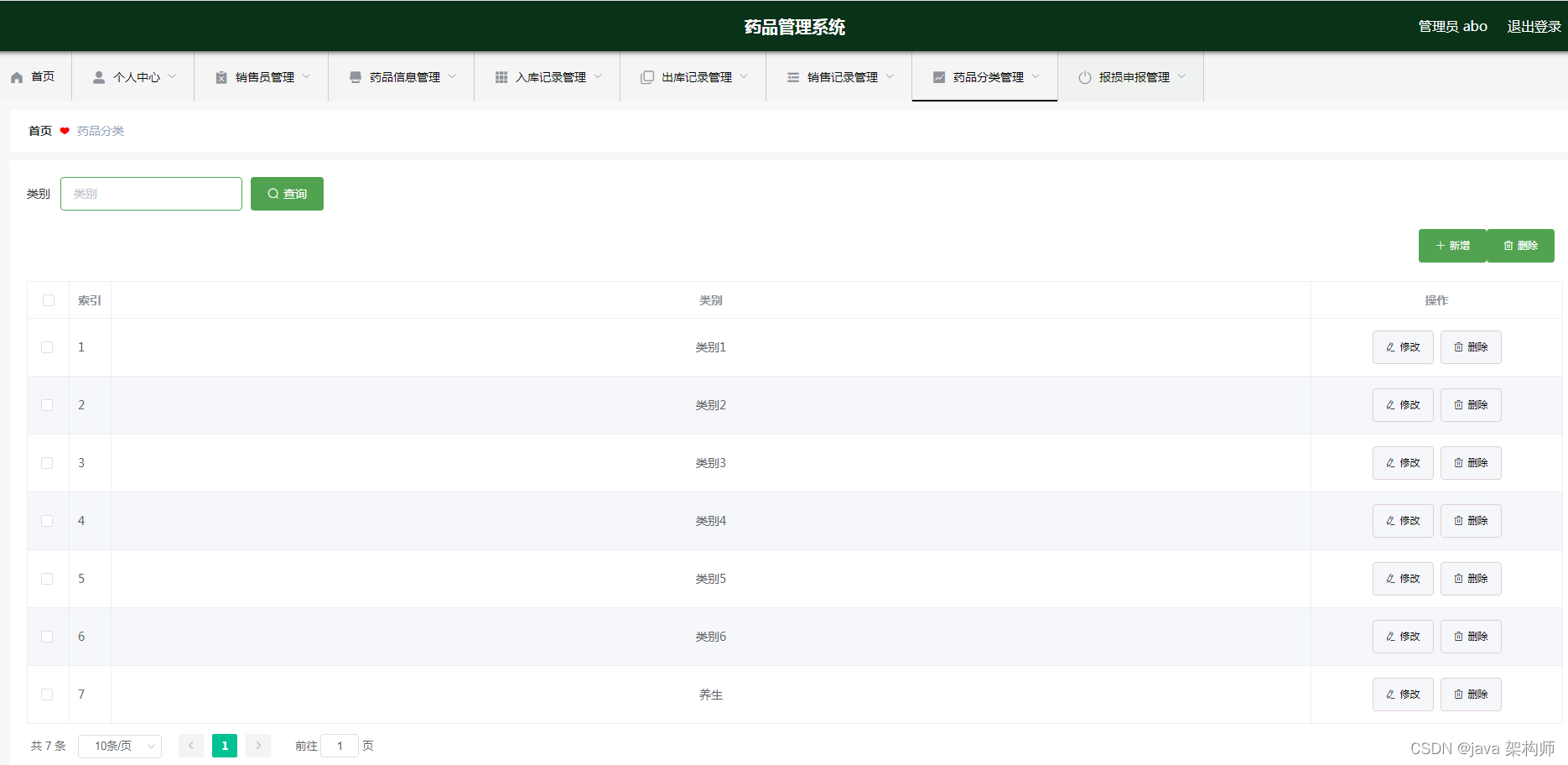This screenshot has height=765, width=1568.
Task: Click the trash icon for row 类别5
Action: [1459, 579]
